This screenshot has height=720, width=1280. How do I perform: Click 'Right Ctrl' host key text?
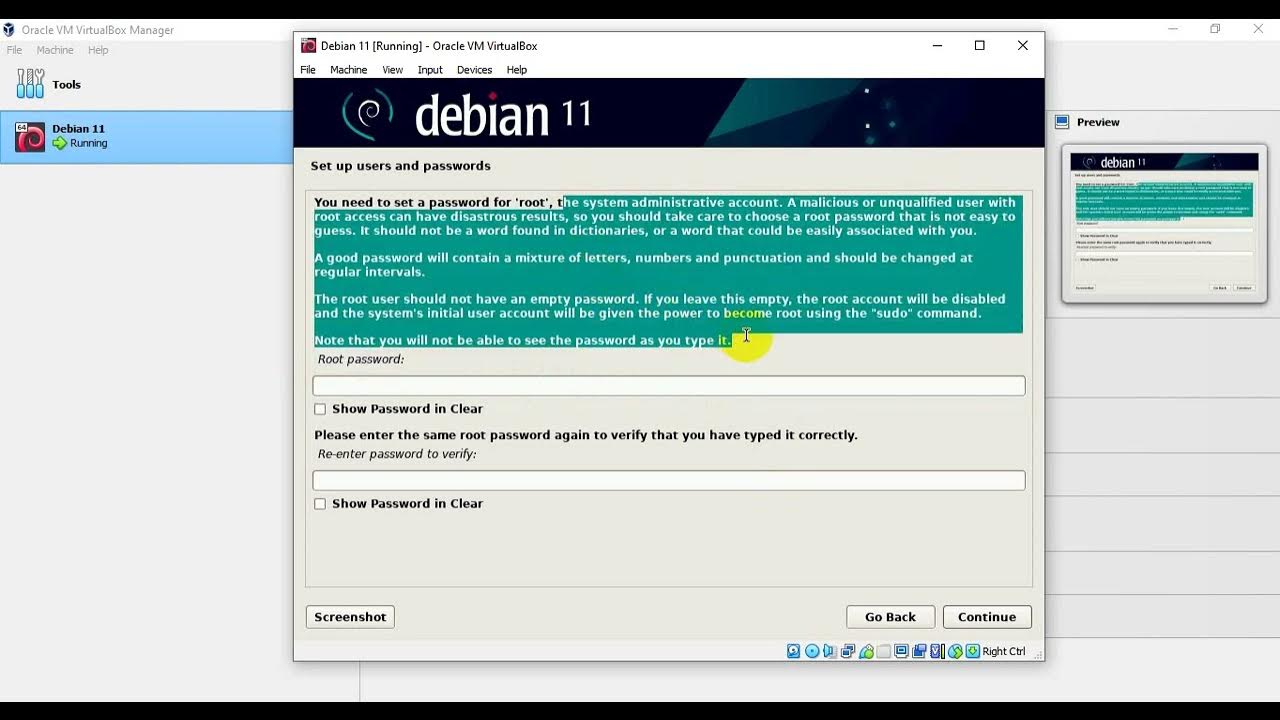[x=1003, y=651]
